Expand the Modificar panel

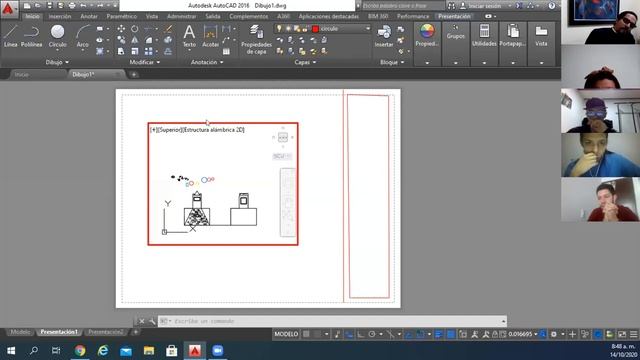(x=144, y=62)
